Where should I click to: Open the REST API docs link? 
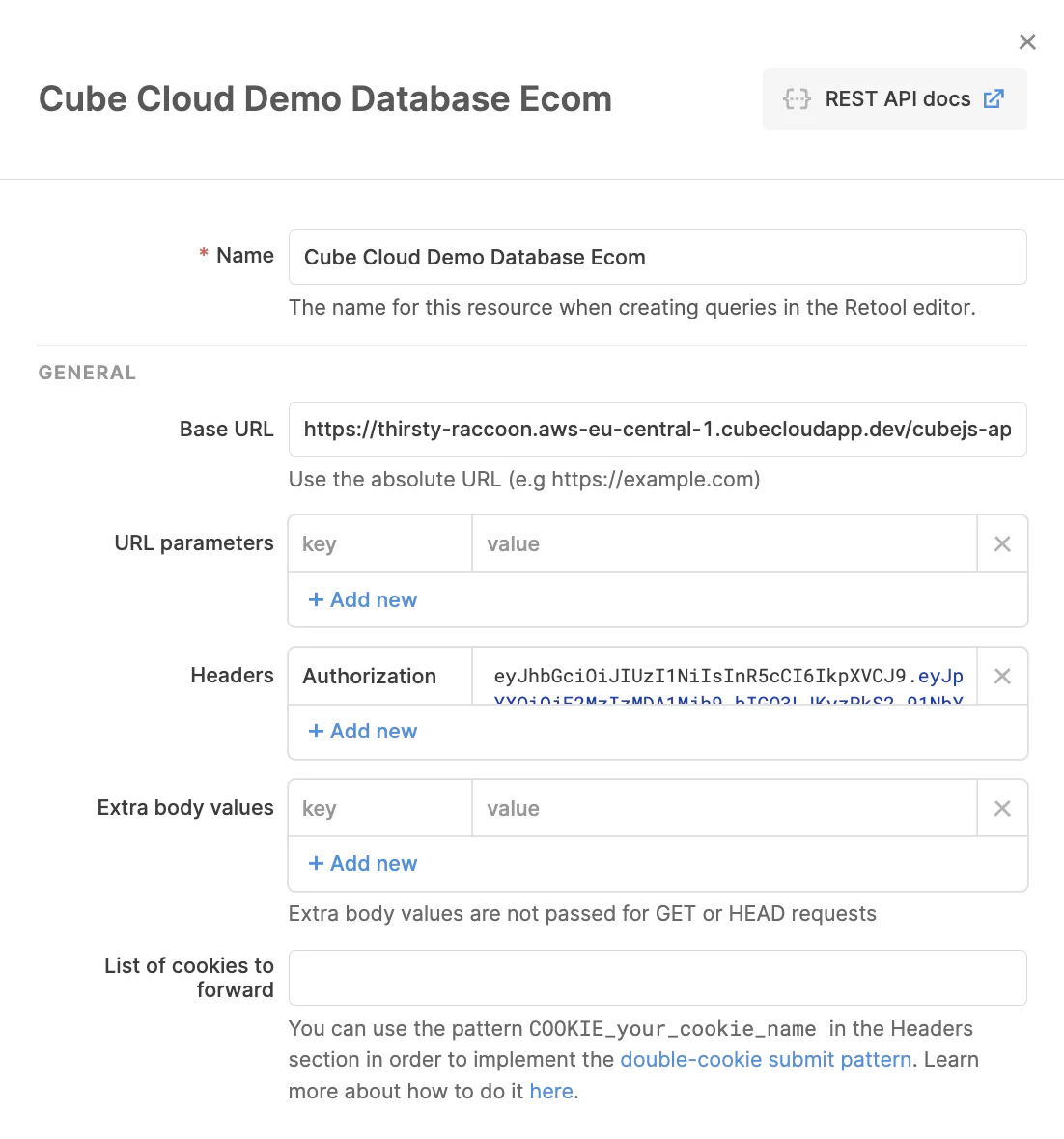click(x=895, y=99)
